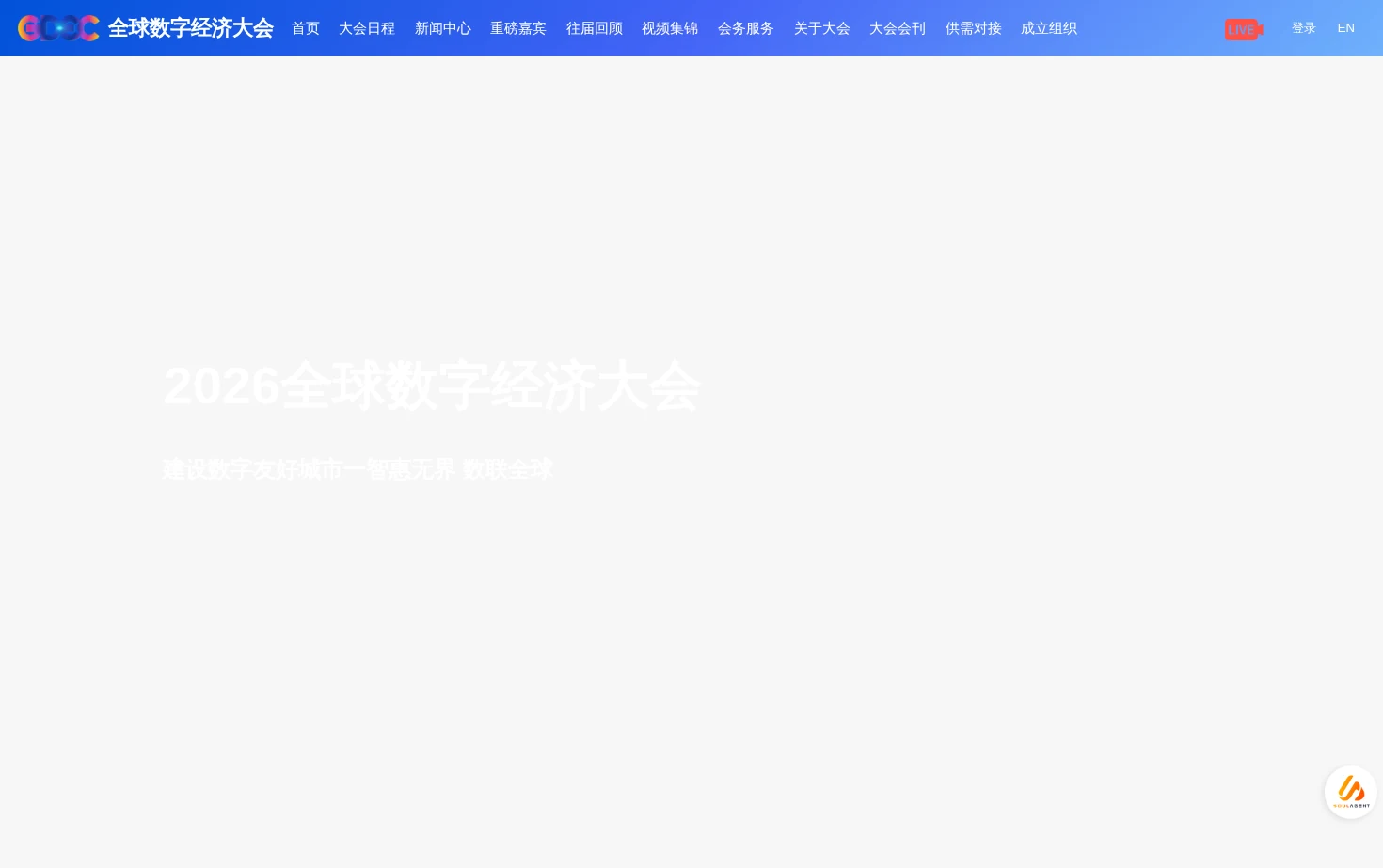
Task: Select 新闻中心 in the top navigation
Action: (443, 28)
